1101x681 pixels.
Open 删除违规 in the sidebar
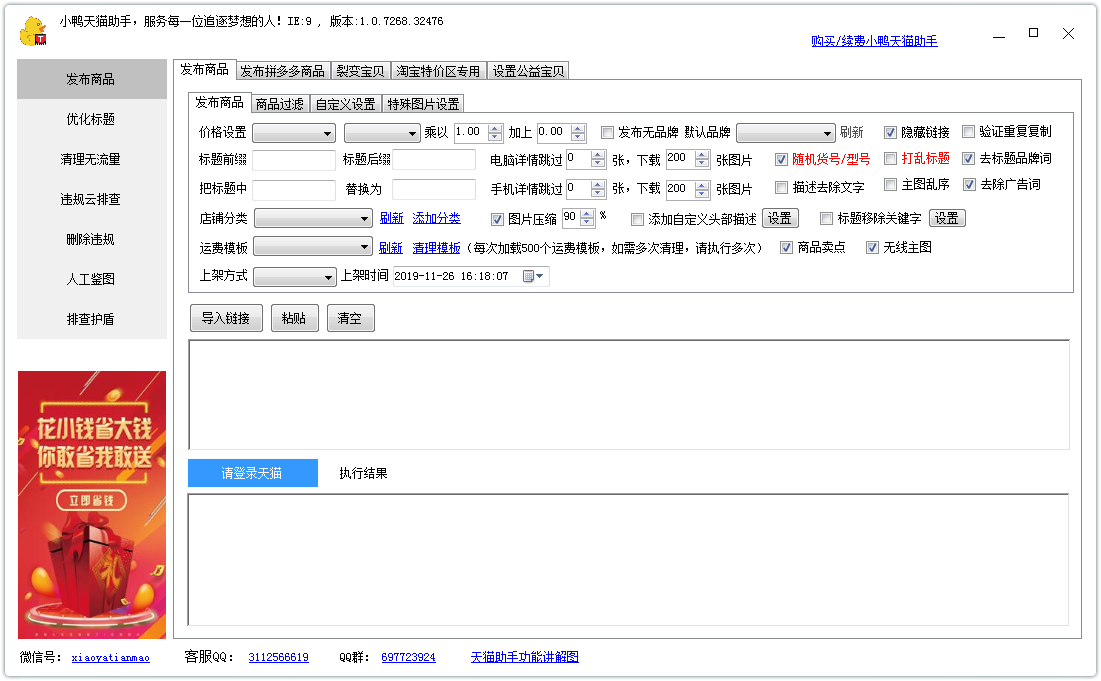pyautogui.click(x=92, y=239)
